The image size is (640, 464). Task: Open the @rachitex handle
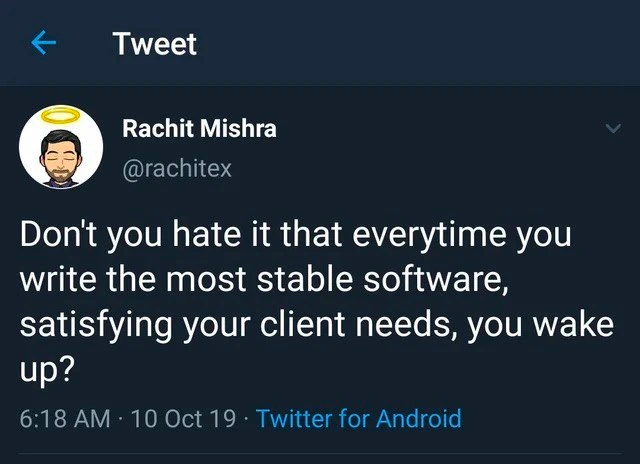pyautogui.click(x=177, y=169)
